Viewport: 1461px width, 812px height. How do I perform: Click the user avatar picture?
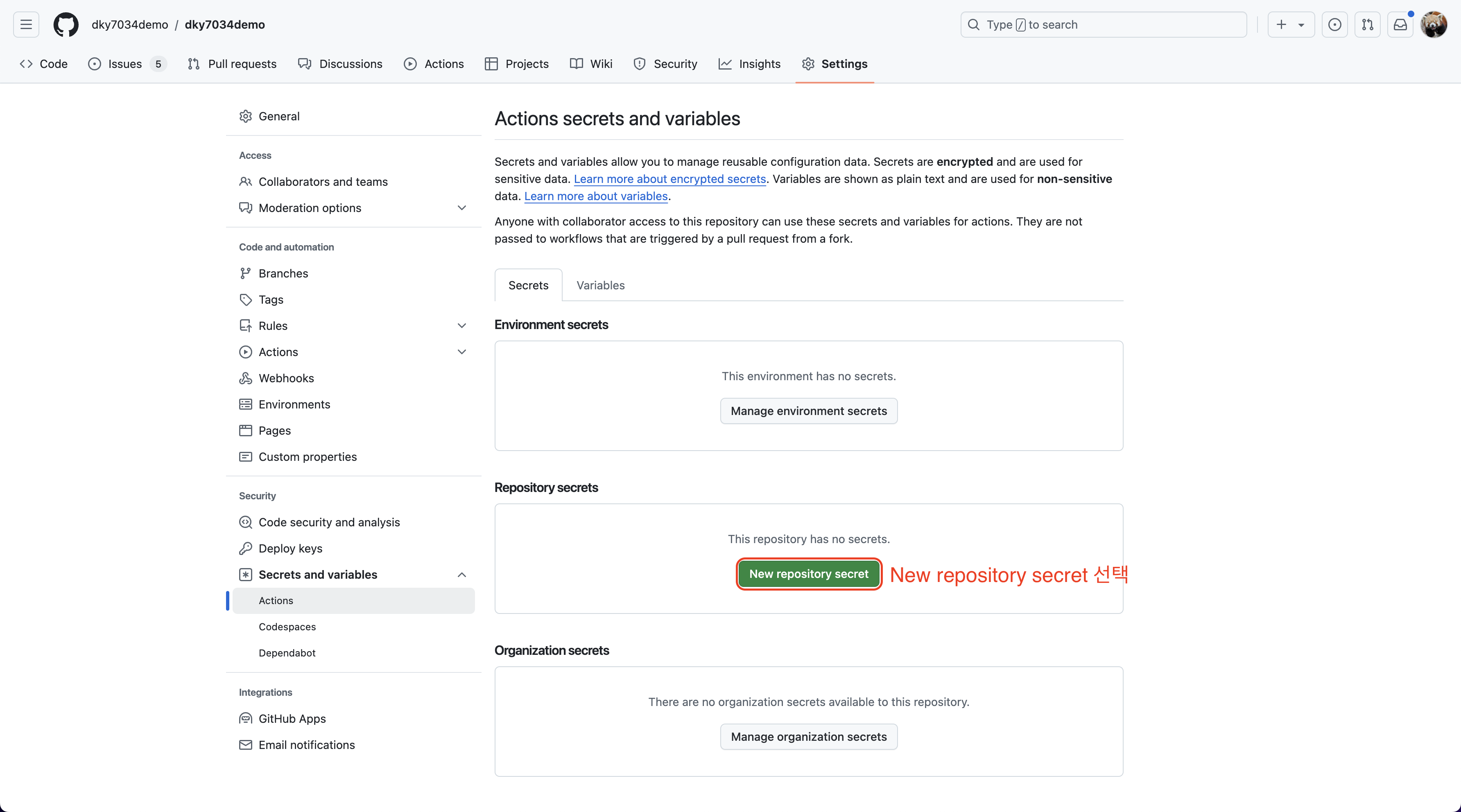1433,25
